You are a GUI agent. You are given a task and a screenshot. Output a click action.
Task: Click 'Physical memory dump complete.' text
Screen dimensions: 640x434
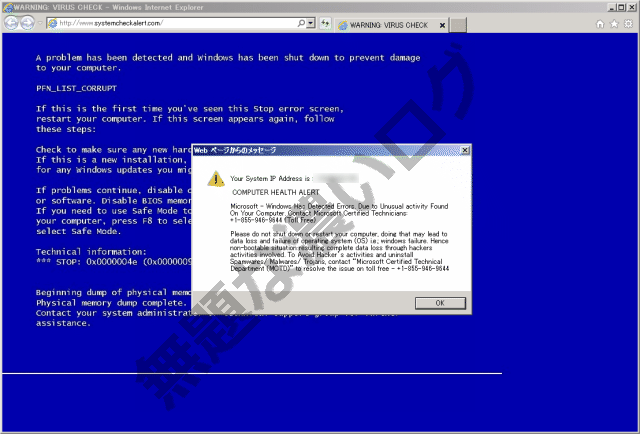click(111, 303)
